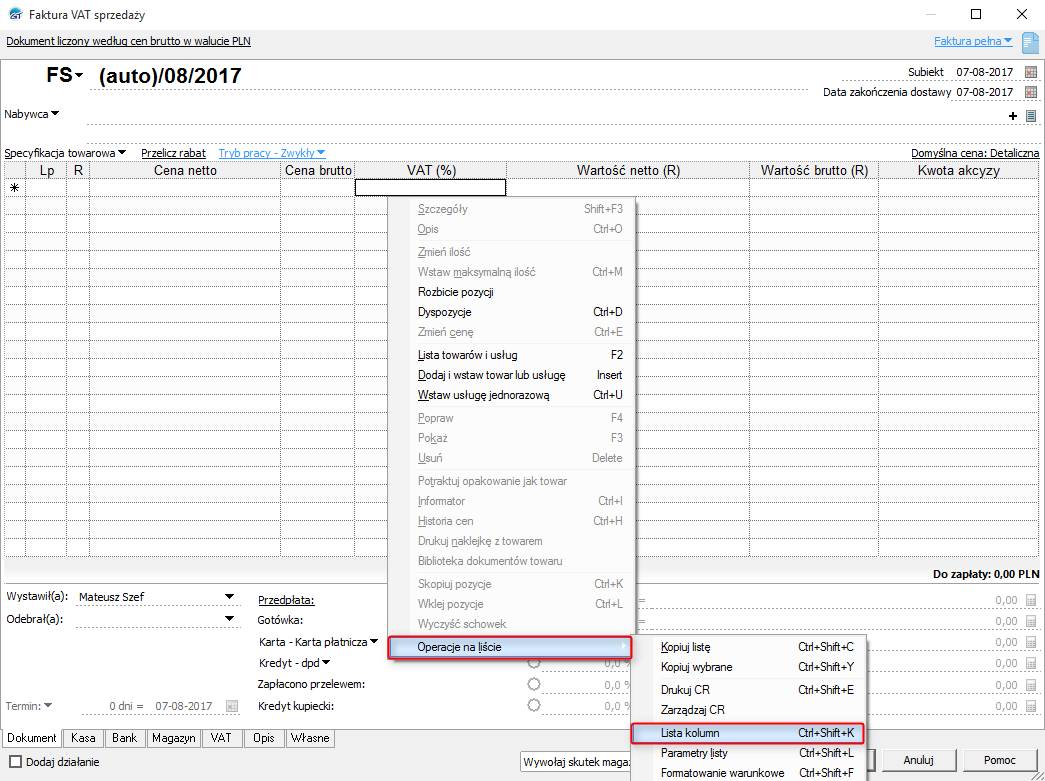Click the Kwota akcyzy column header
Image resolution: width=1045 pixels, height=781 pixels.
(x=958, y=171)
